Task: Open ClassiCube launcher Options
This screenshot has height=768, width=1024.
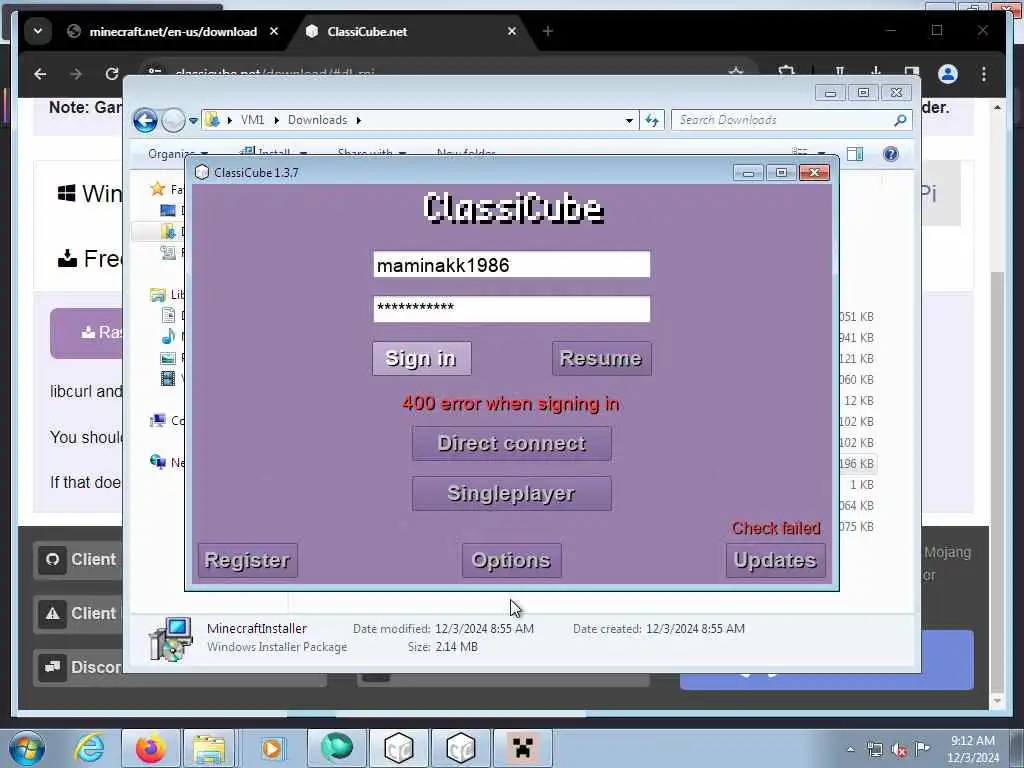Action: [511, 560]
